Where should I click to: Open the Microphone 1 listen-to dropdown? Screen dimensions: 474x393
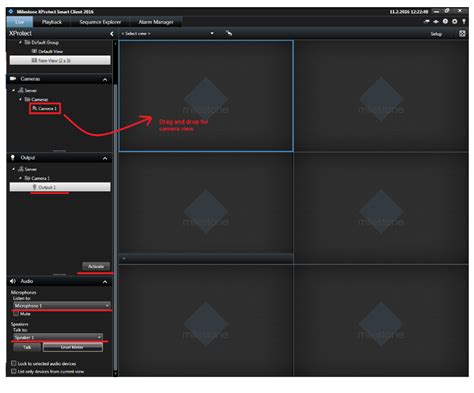pyautogui.click(x=62, y=305)
